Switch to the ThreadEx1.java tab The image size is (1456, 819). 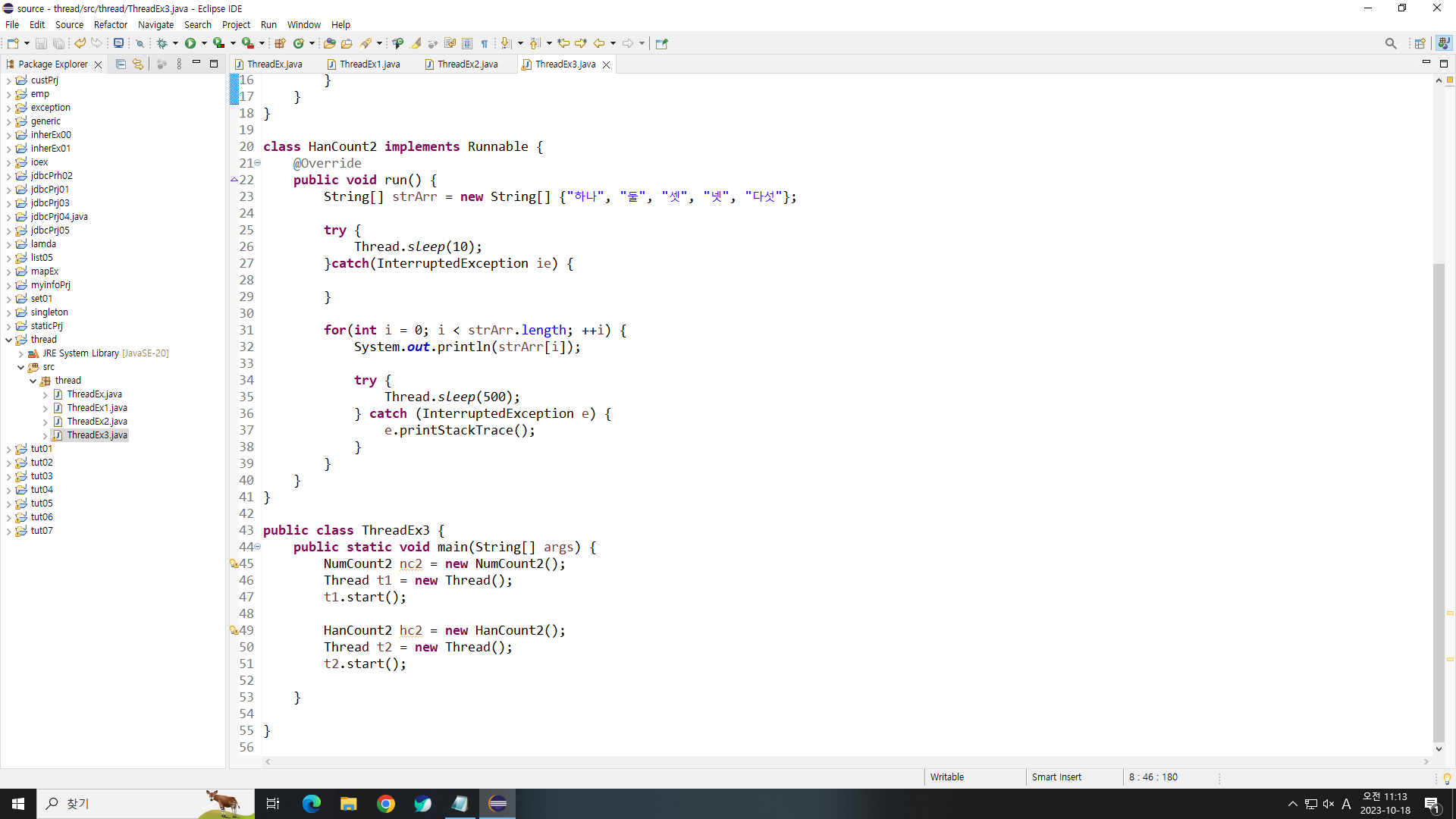click(x=369, y=64)
